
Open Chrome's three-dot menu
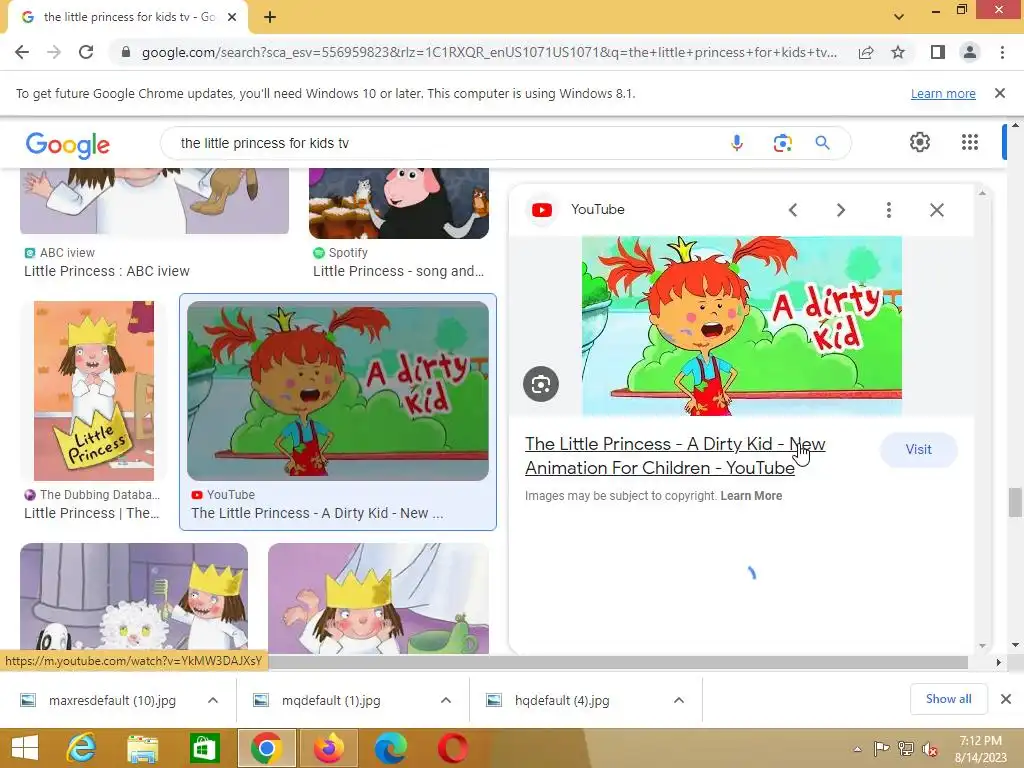[1002, 52]
